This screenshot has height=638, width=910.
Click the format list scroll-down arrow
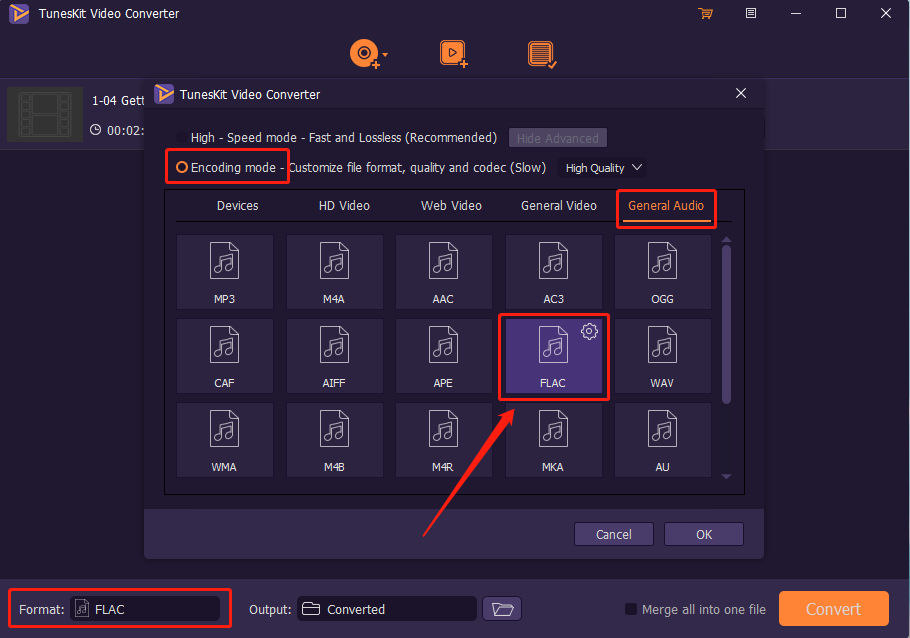click(726, 477)
